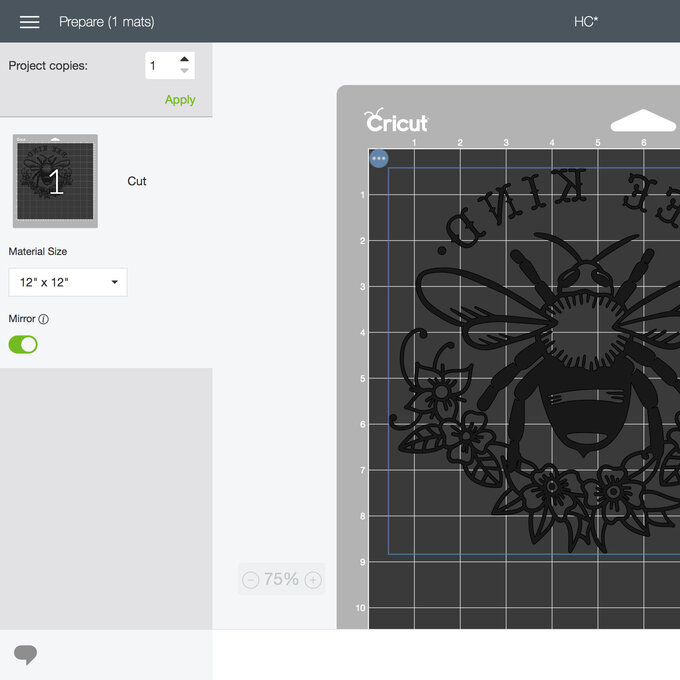
Task: Increase project copies with the up arrow
Action: click(184, 60)
